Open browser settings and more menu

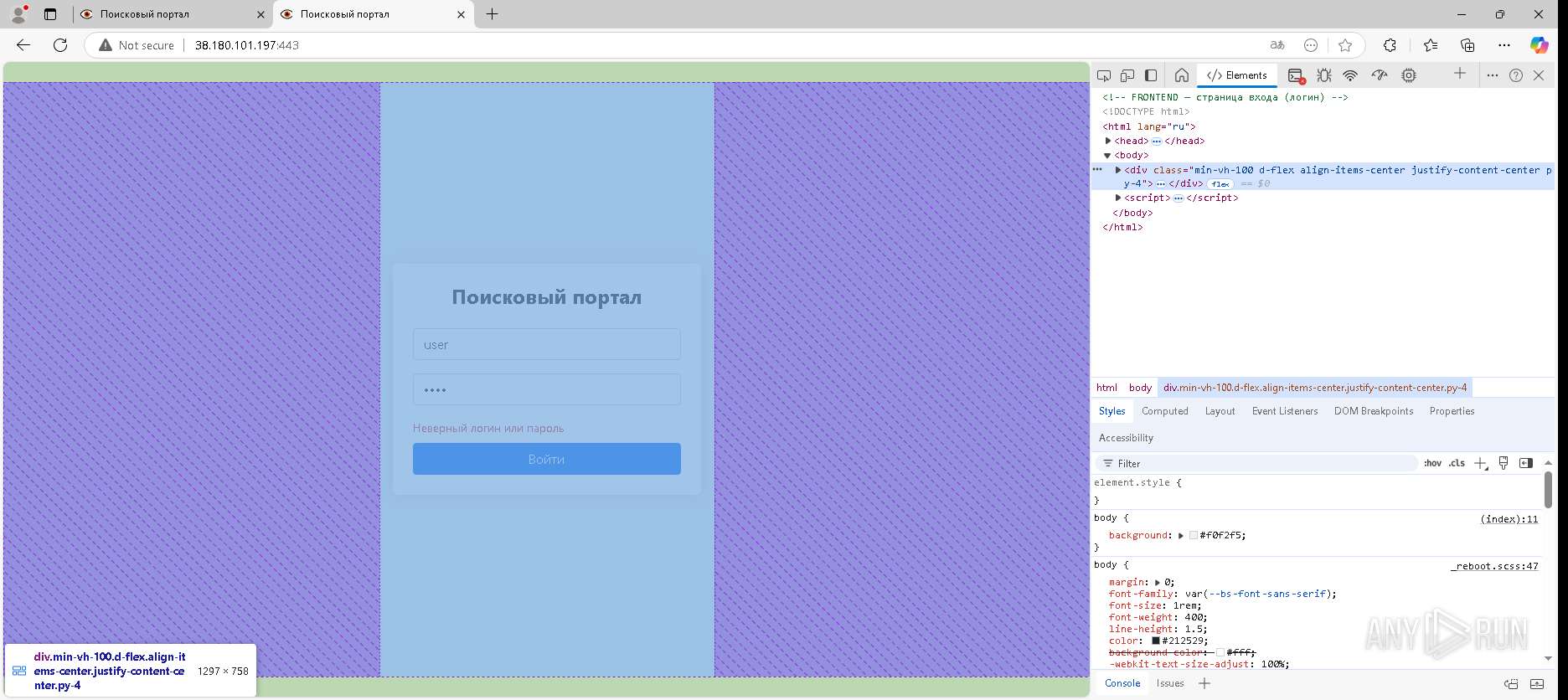pos(1504,45)
